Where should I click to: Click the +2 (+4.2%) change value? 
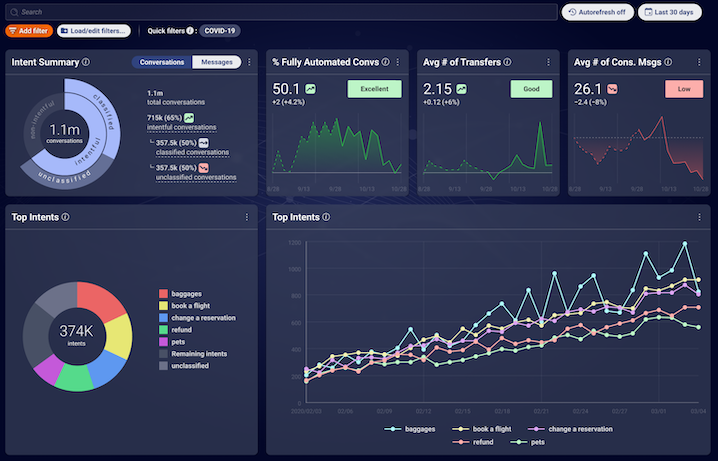[x=288, y=102]
